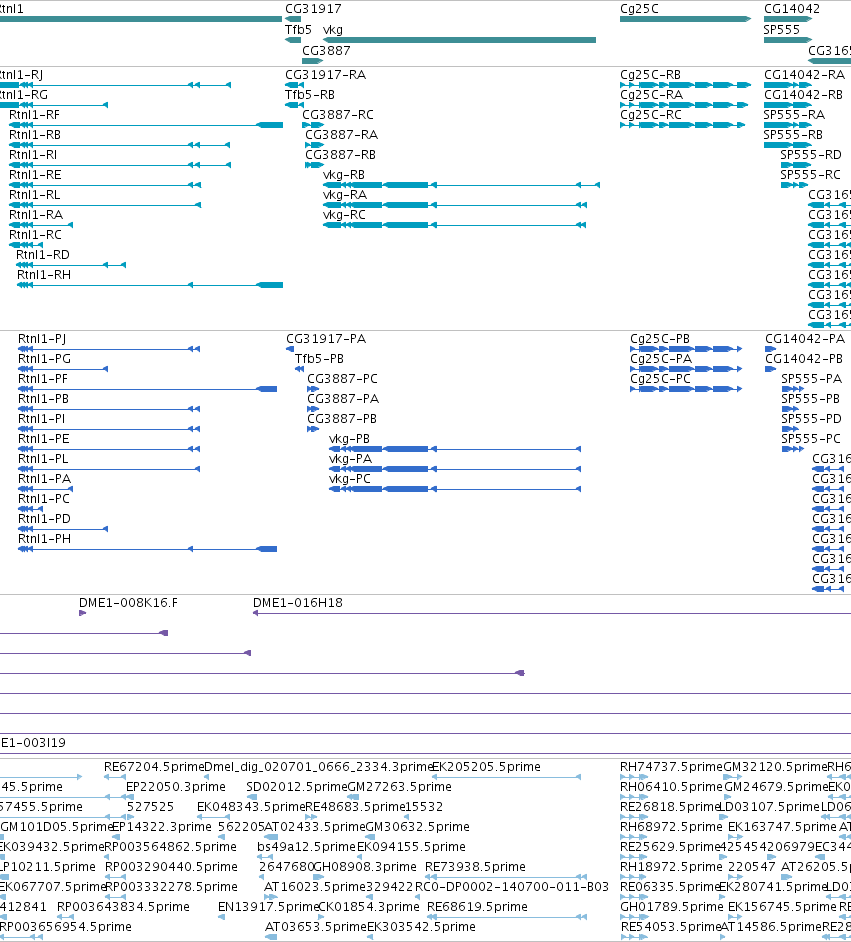This screenshot has width=851, height=942.
Task: Select transcript label Rtnl1-RF
Action: (34, 115)
